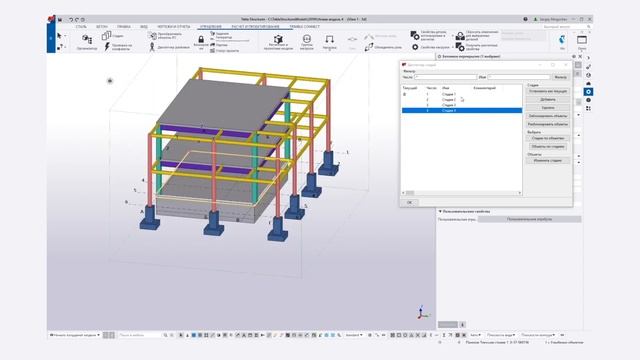Open Задания tasks in ribbon

coord(220,34)
